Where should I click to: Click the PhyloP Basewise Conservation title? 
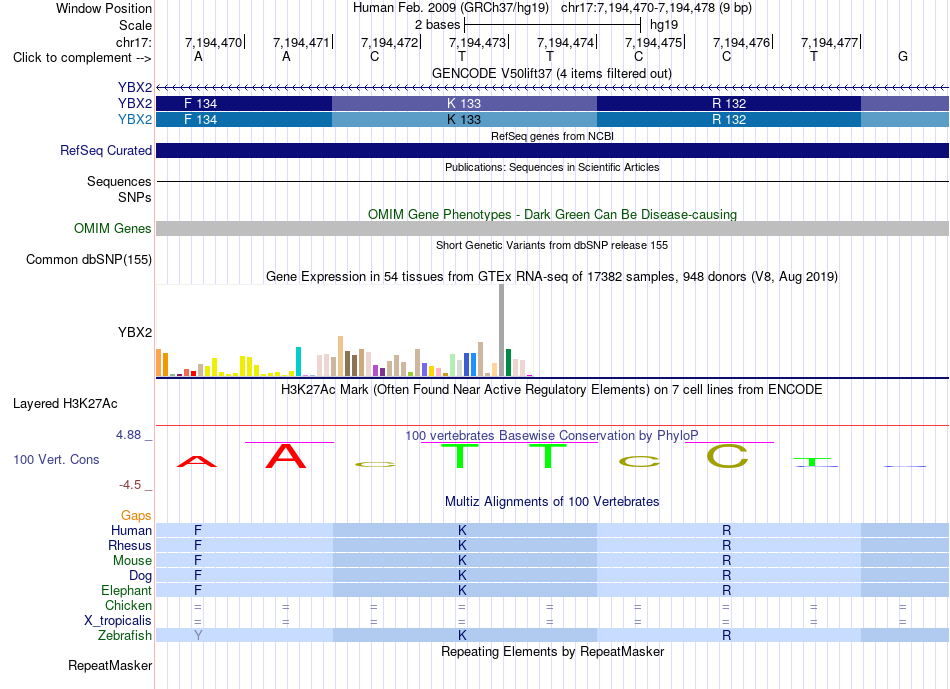pos(552,435)
